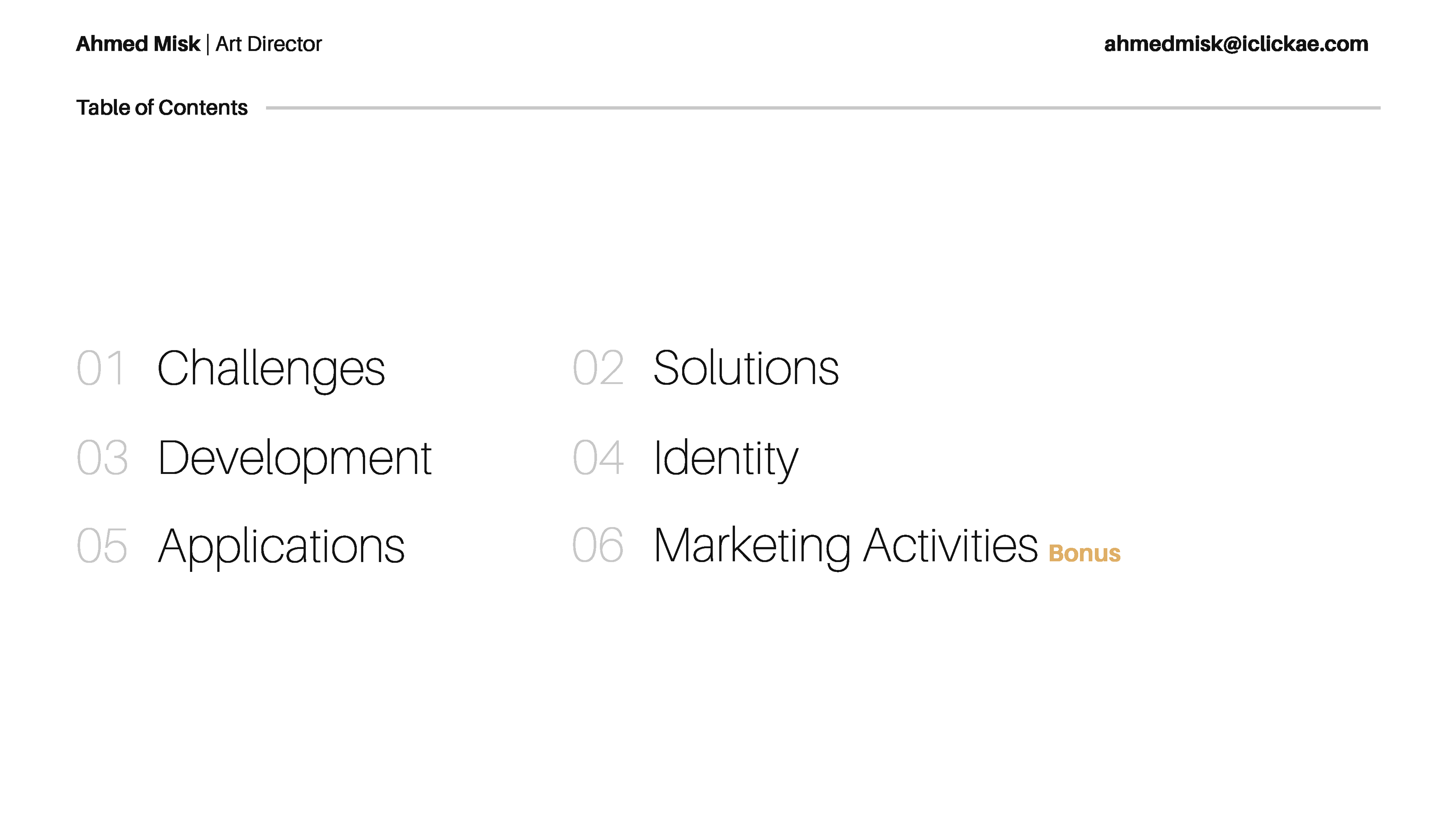Click the number 01 beside Challenges
The height and width of the screenshot is (819, 1456).
[x=100, y=369]
